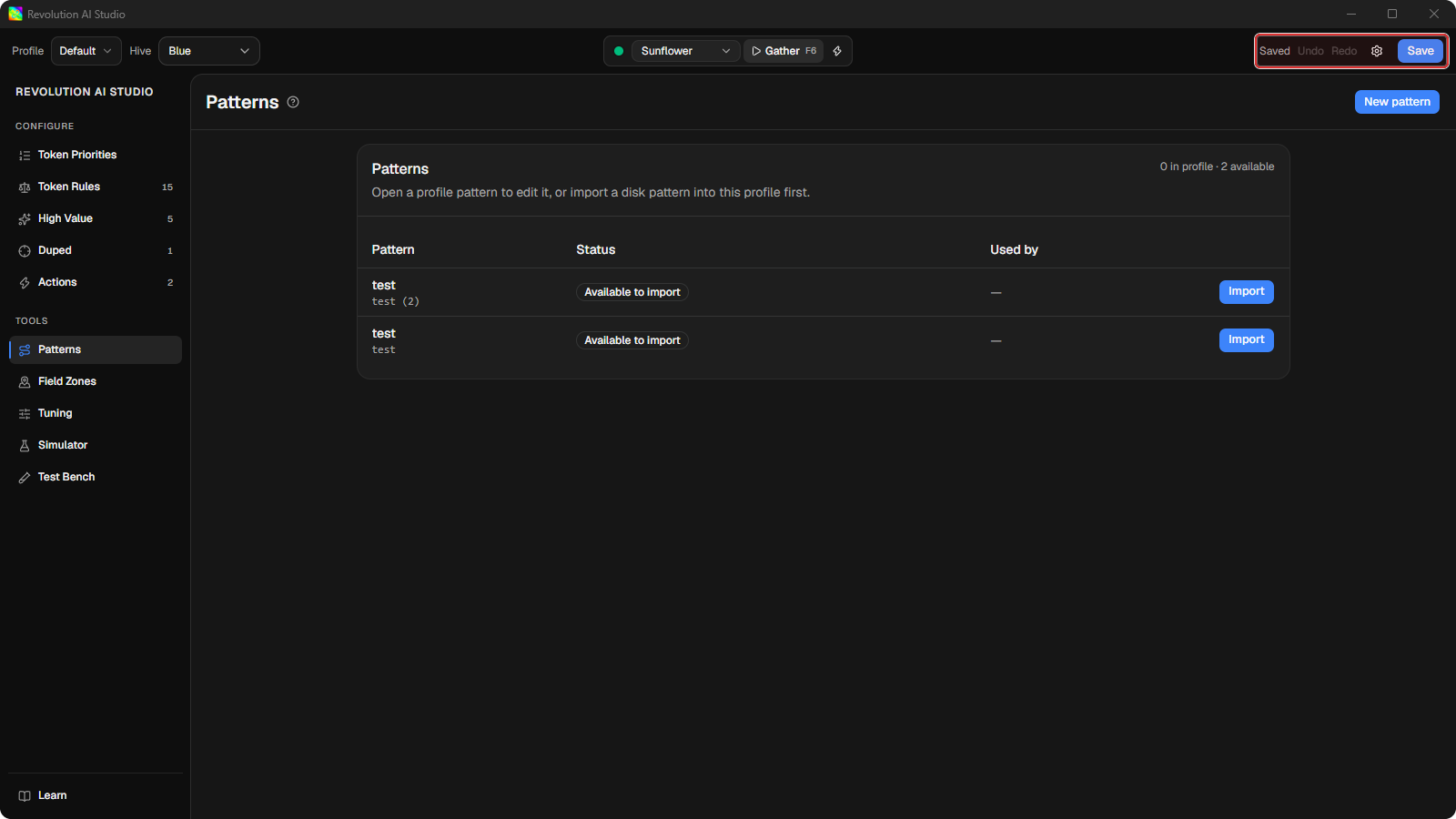The width and height of the screenshot is (1456, 819).
Task: Click the help icon next to Patterns heading
Action: [293, 102]
